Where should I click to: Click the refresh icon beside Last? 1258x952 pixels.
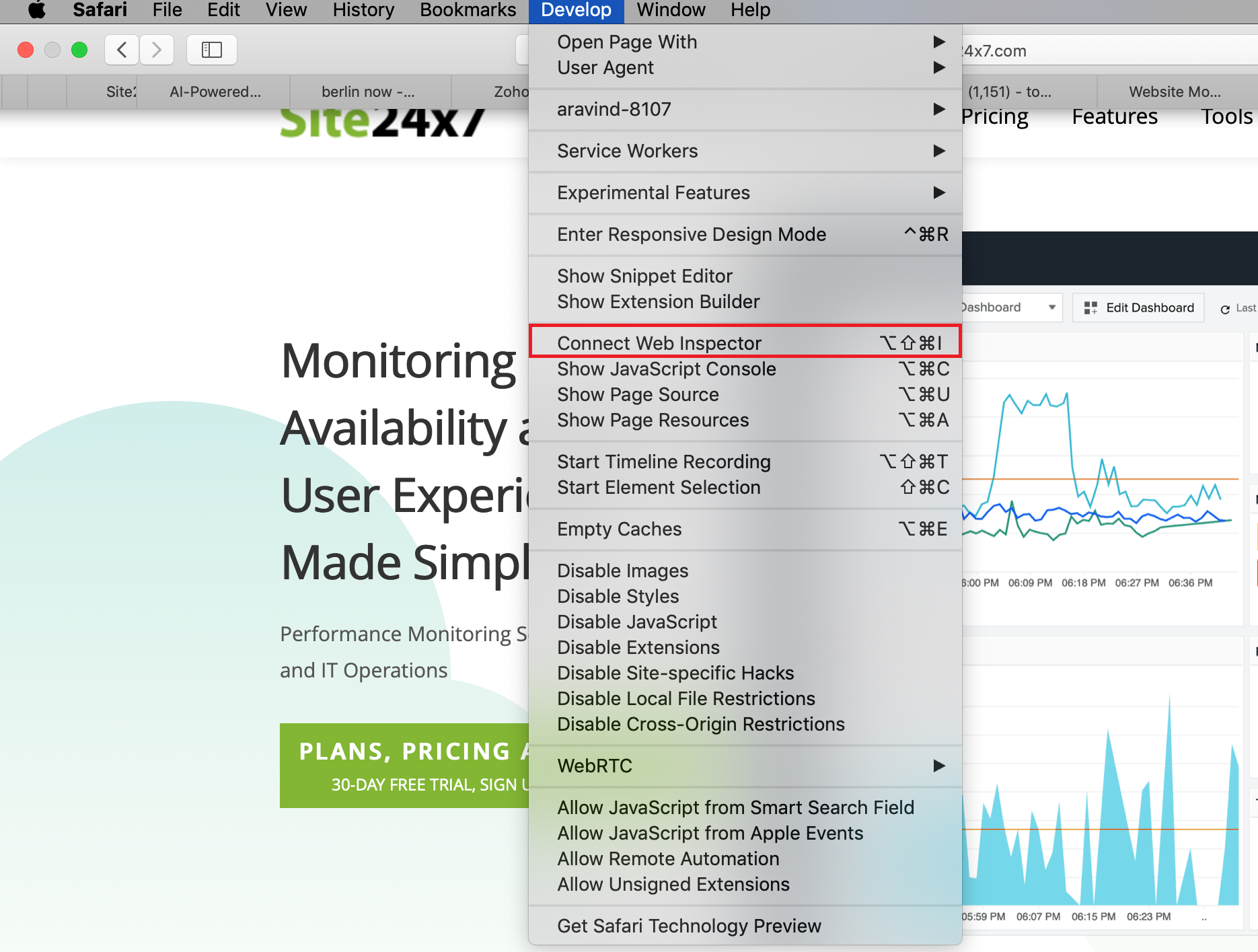pos(1225,309)
